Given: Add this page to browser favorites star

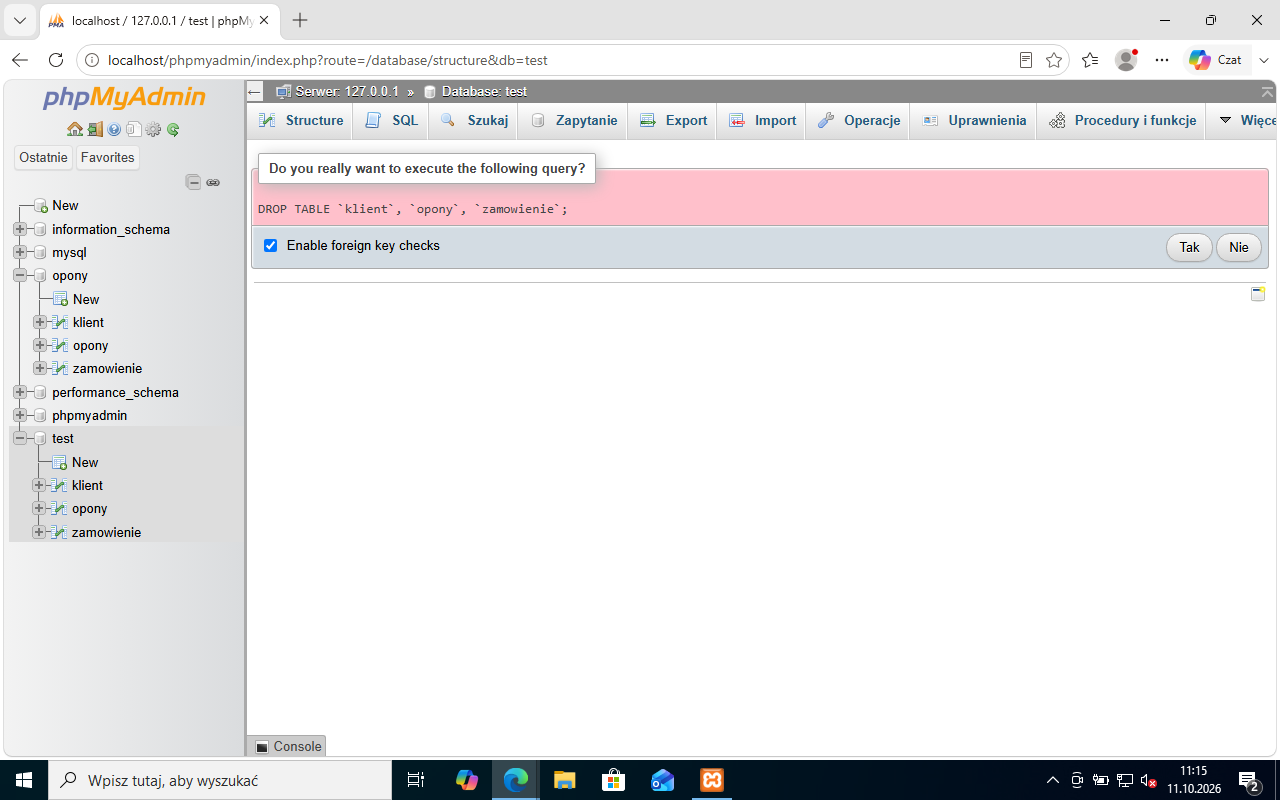Looking at the screenshot, I should click(x=1054, y=60).
